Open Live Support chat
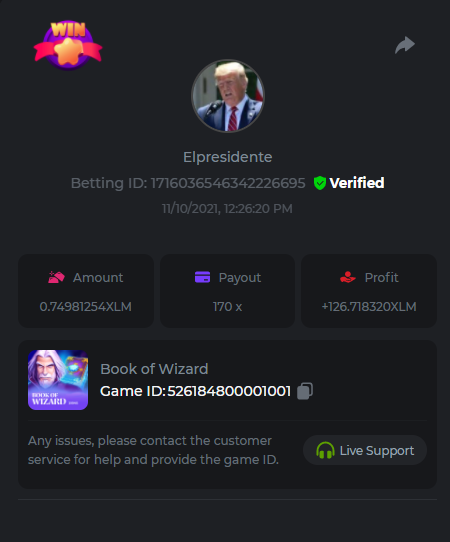This screenshot has width=450, height=542. click(x=365, y=450)
